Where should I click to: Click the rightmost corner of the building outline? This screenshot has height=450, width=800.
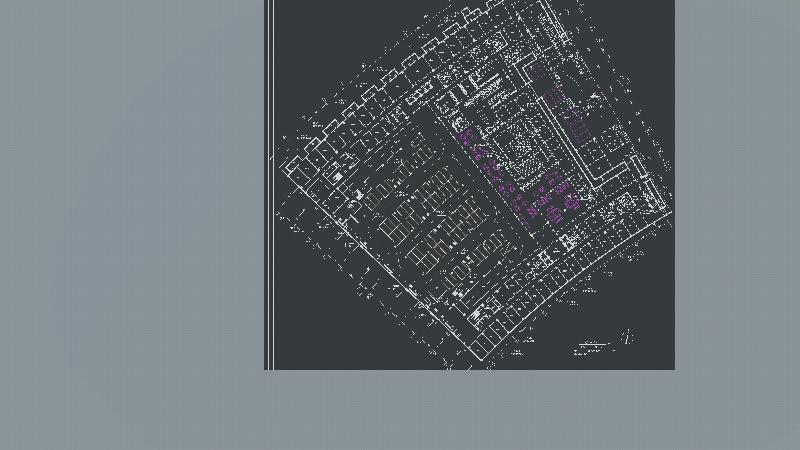point(668,208)
